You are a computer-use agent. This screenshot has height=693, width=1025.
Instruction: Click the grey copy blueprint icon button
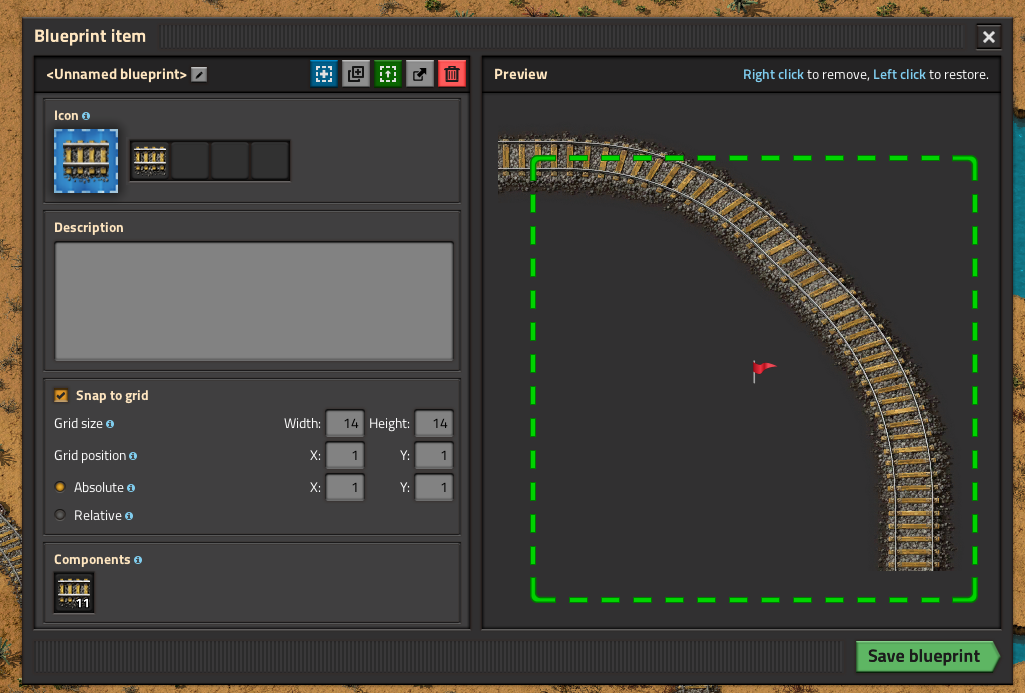356,74
